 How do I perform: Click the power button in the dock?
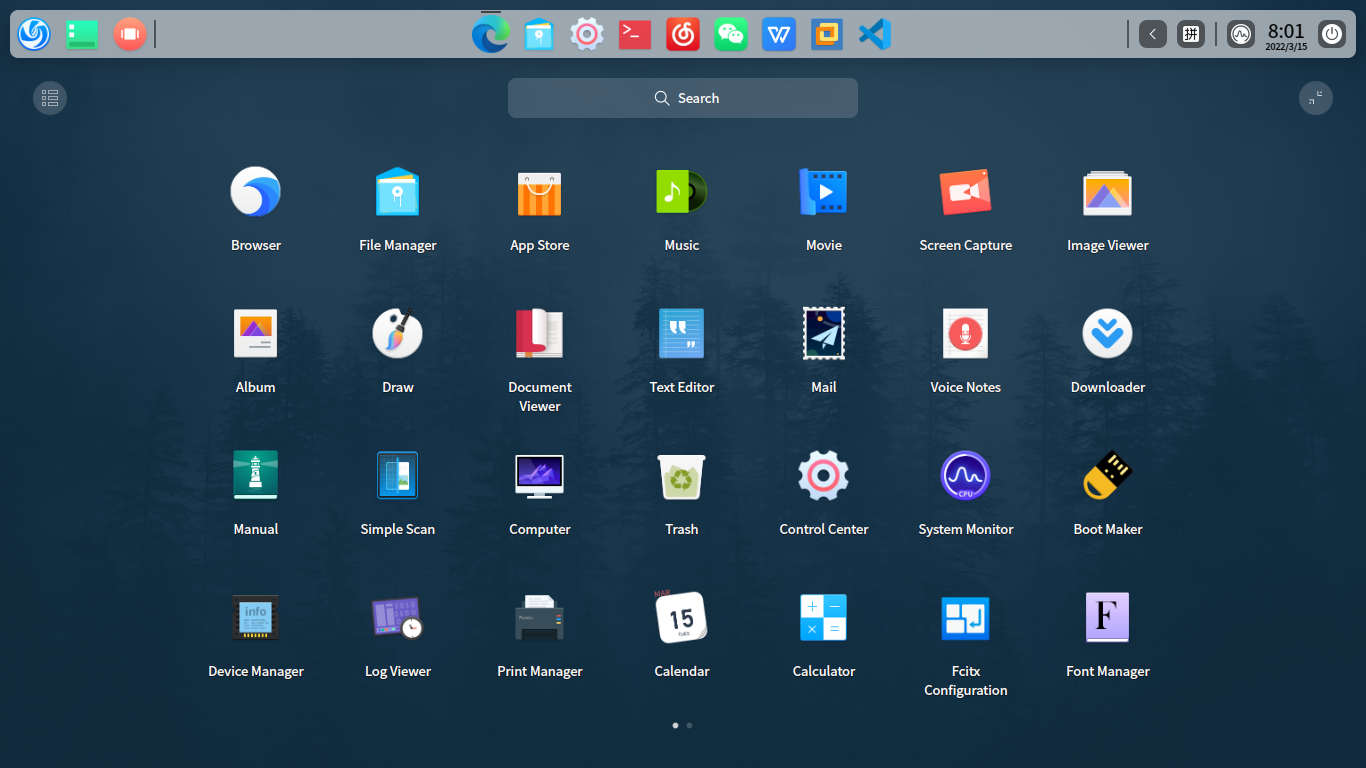[x=1332, y=34]
